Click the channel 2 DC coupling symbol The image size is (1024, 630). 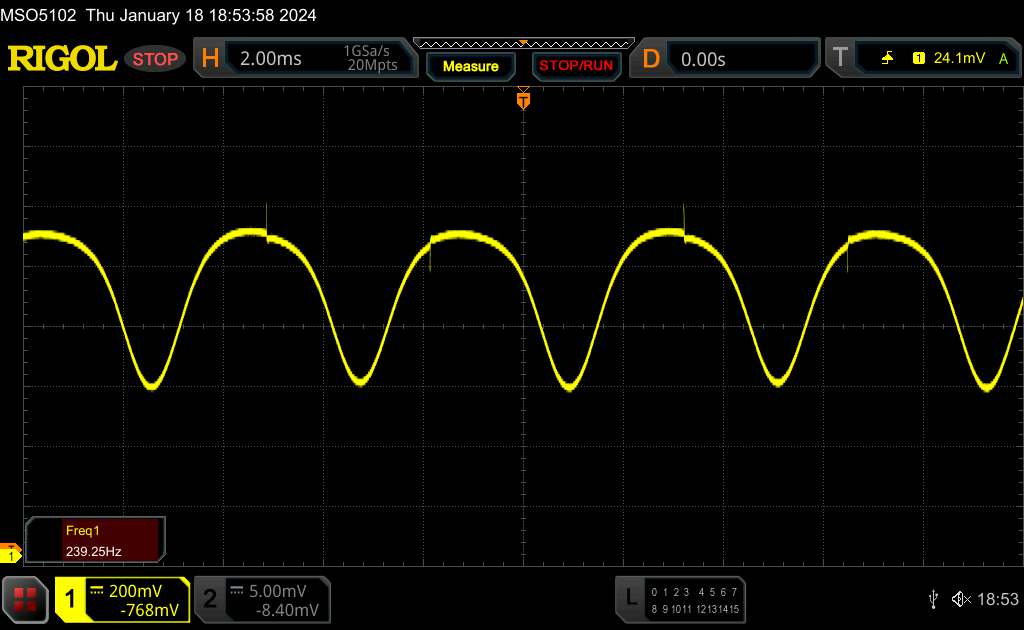[236, 591]
